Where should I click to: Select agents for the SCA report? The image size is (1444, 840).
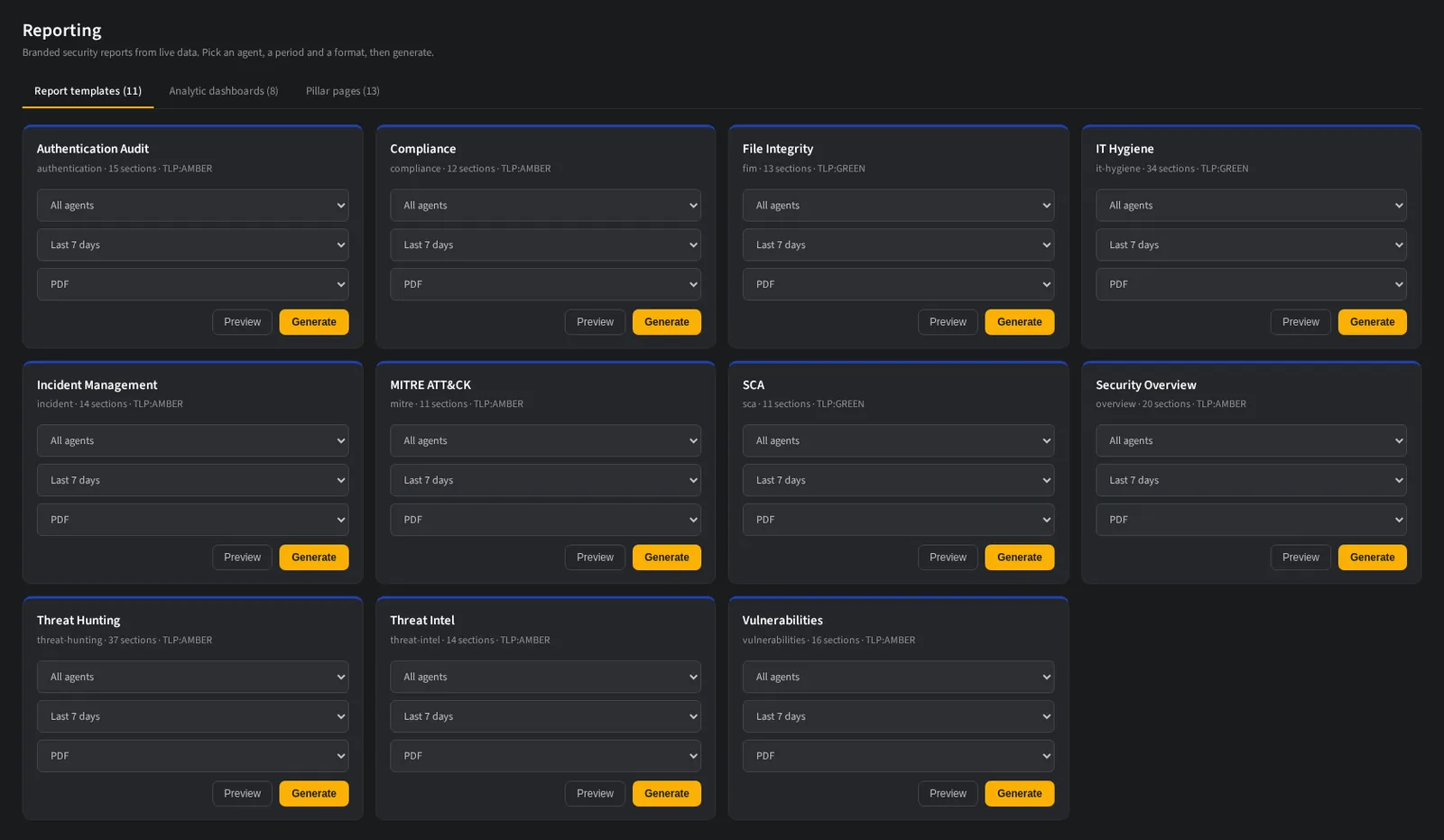[x=899, y=441]
